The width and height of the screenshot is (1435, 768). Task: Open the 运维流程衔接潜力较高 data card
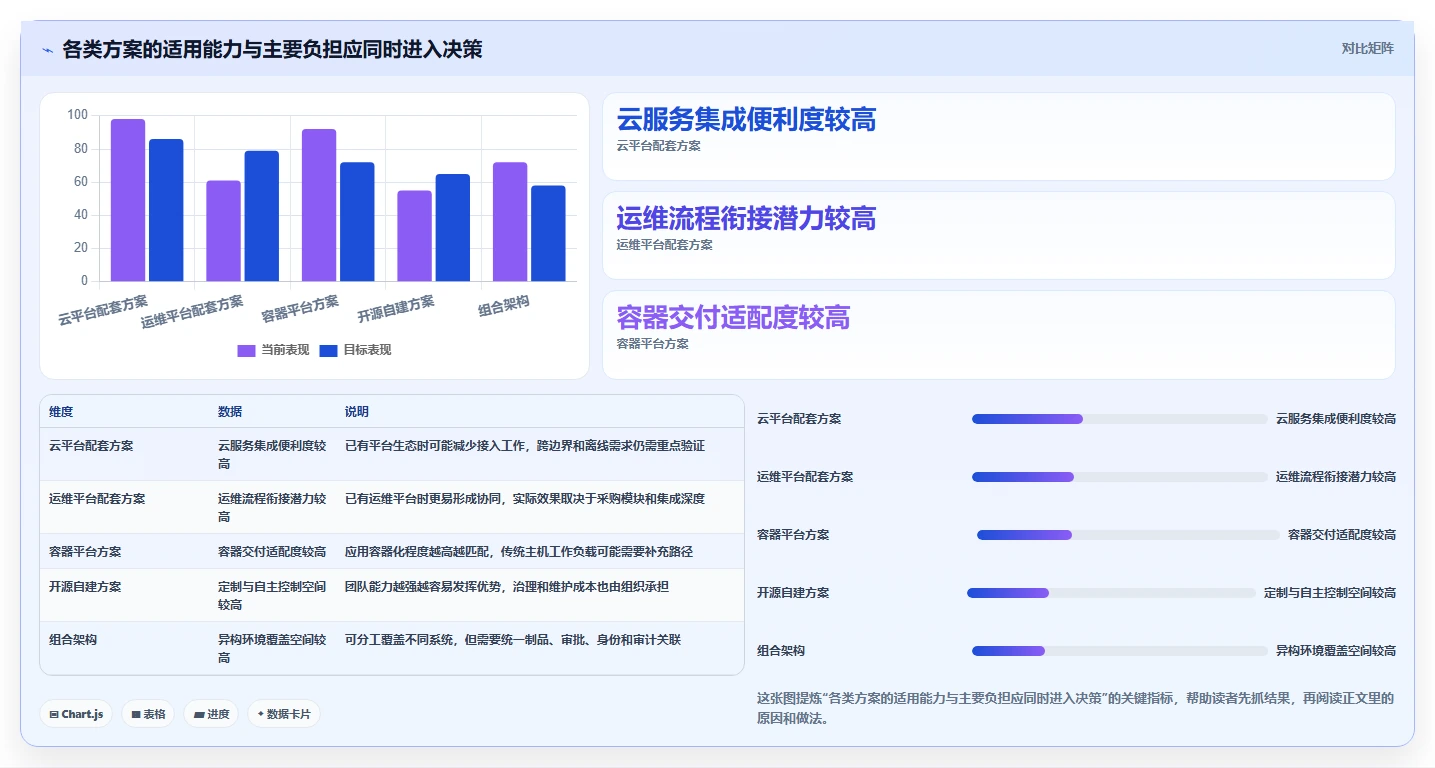point(998,236)
